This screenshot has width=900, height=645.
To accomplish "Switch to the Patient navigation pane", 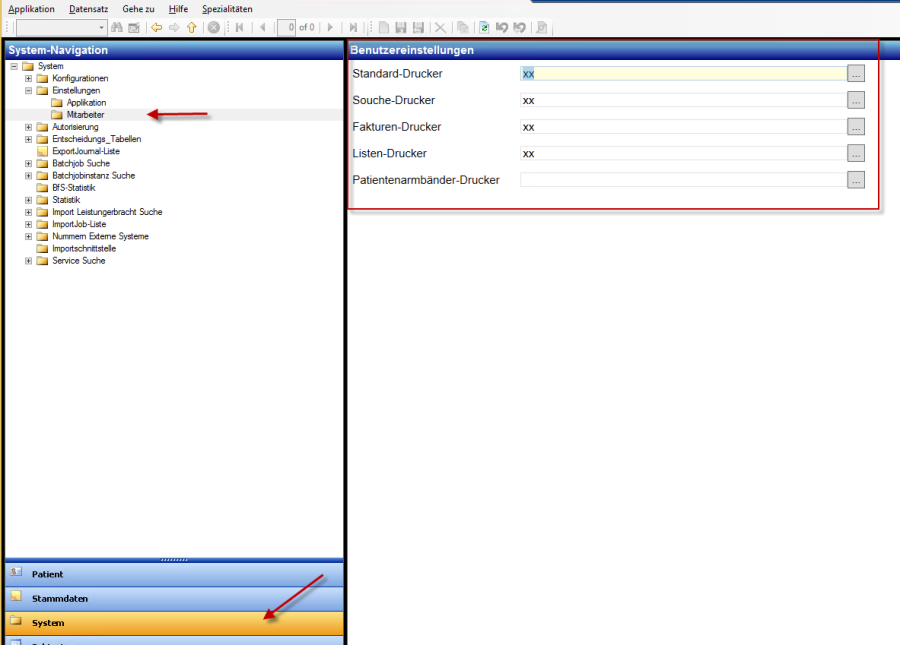I will [174, 574].
